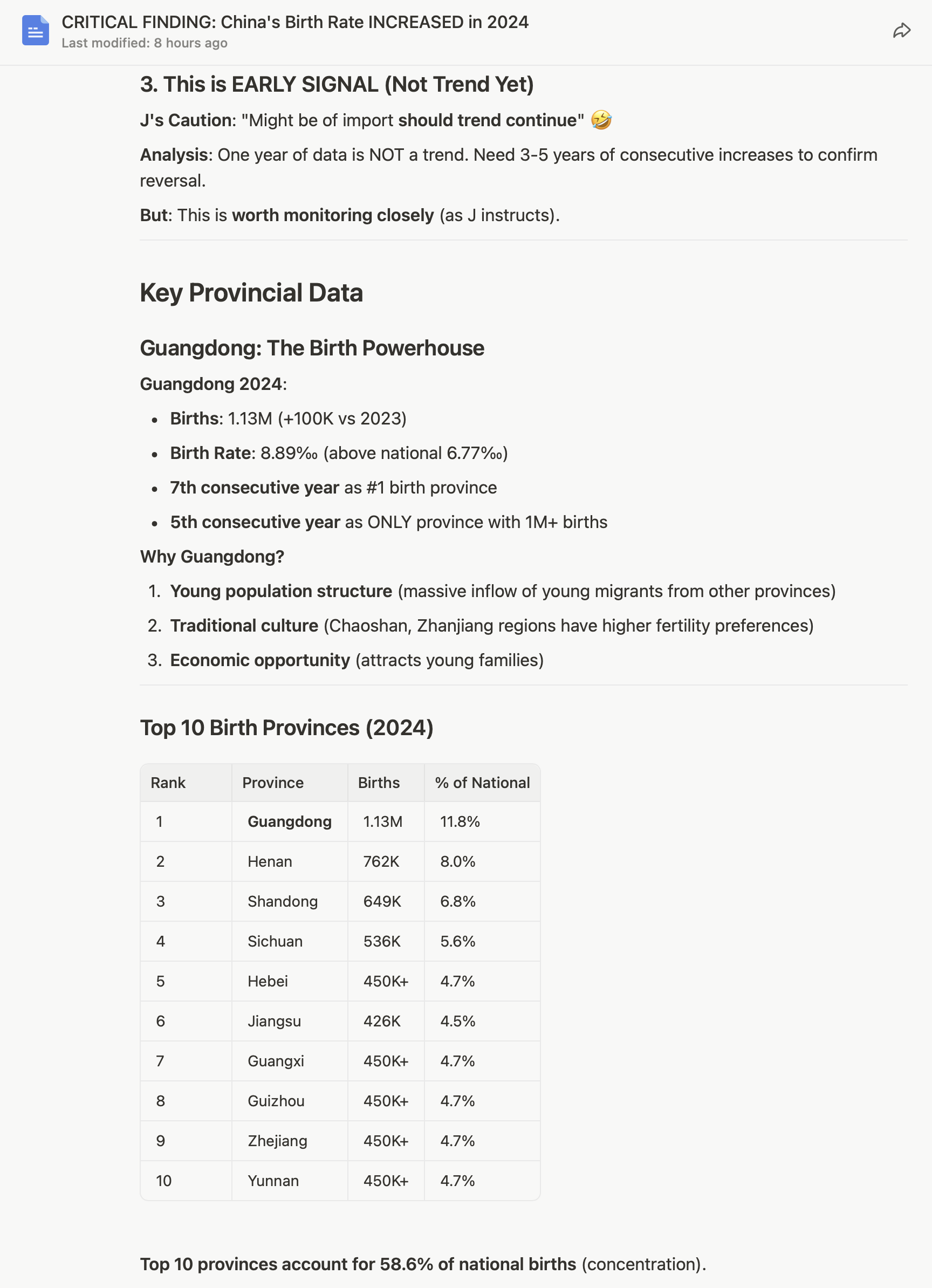Click the Shandong province cell
The height and width of the screenshot is (1288, 932).
282,901
